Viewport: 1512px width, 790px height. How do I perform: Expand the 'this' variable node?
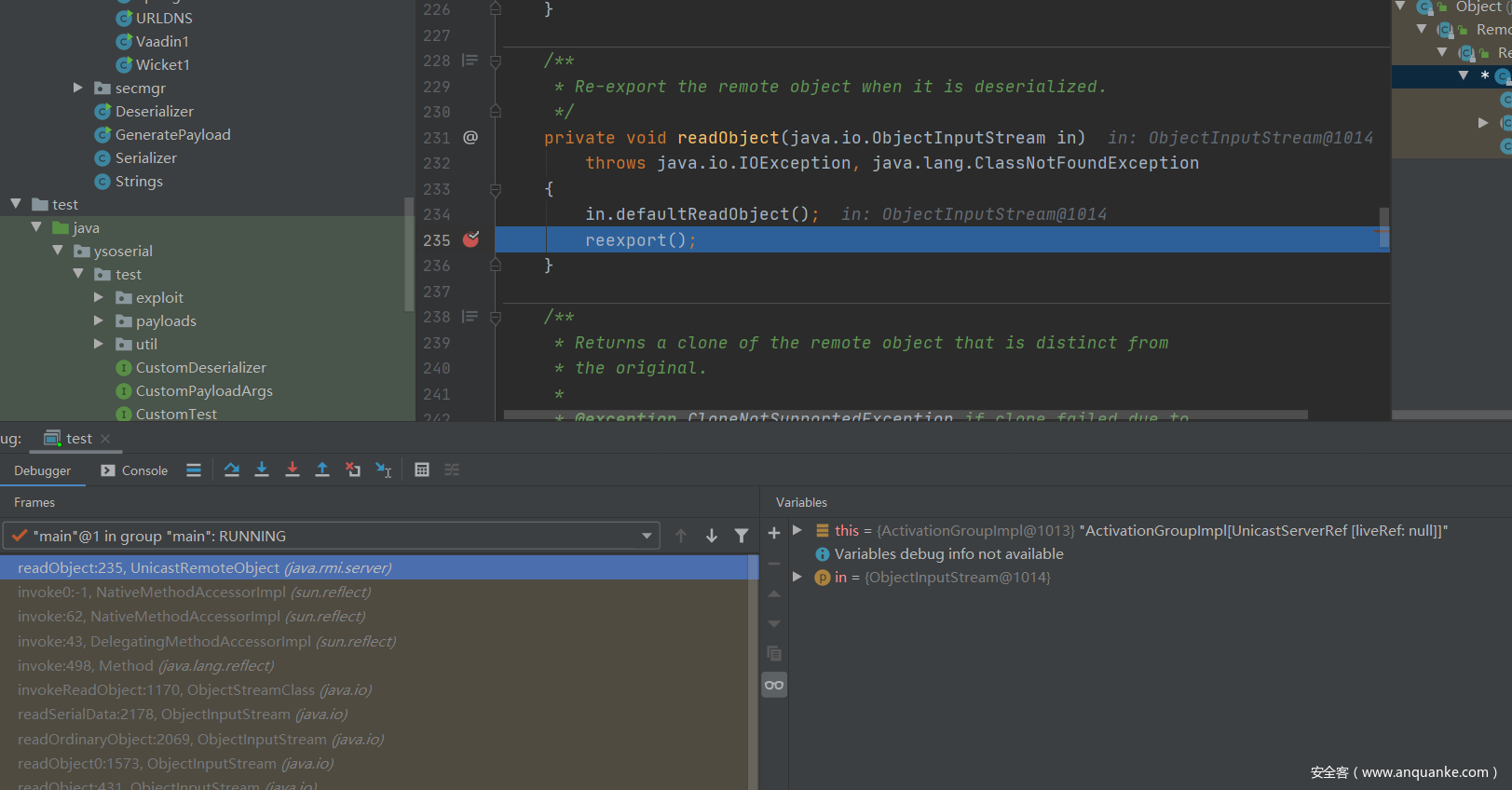point(797,530)
